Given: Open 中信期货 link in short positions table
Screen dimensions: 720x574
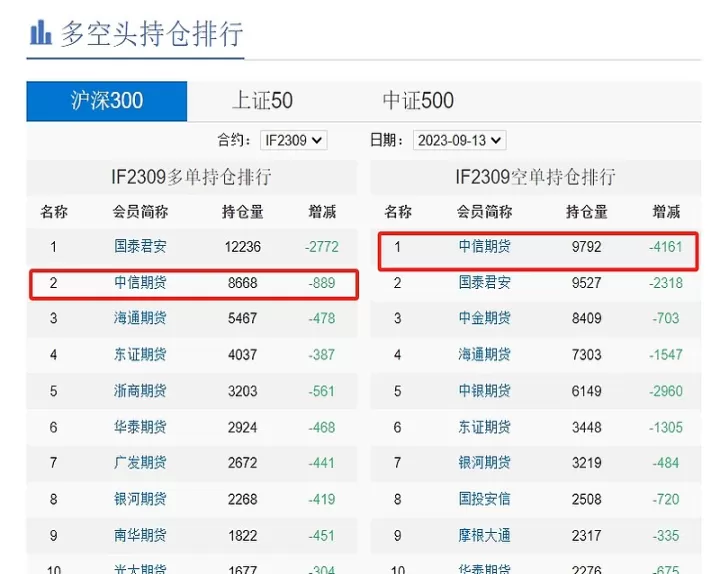Looking at the screenshot, I should (x=484, y=247).
